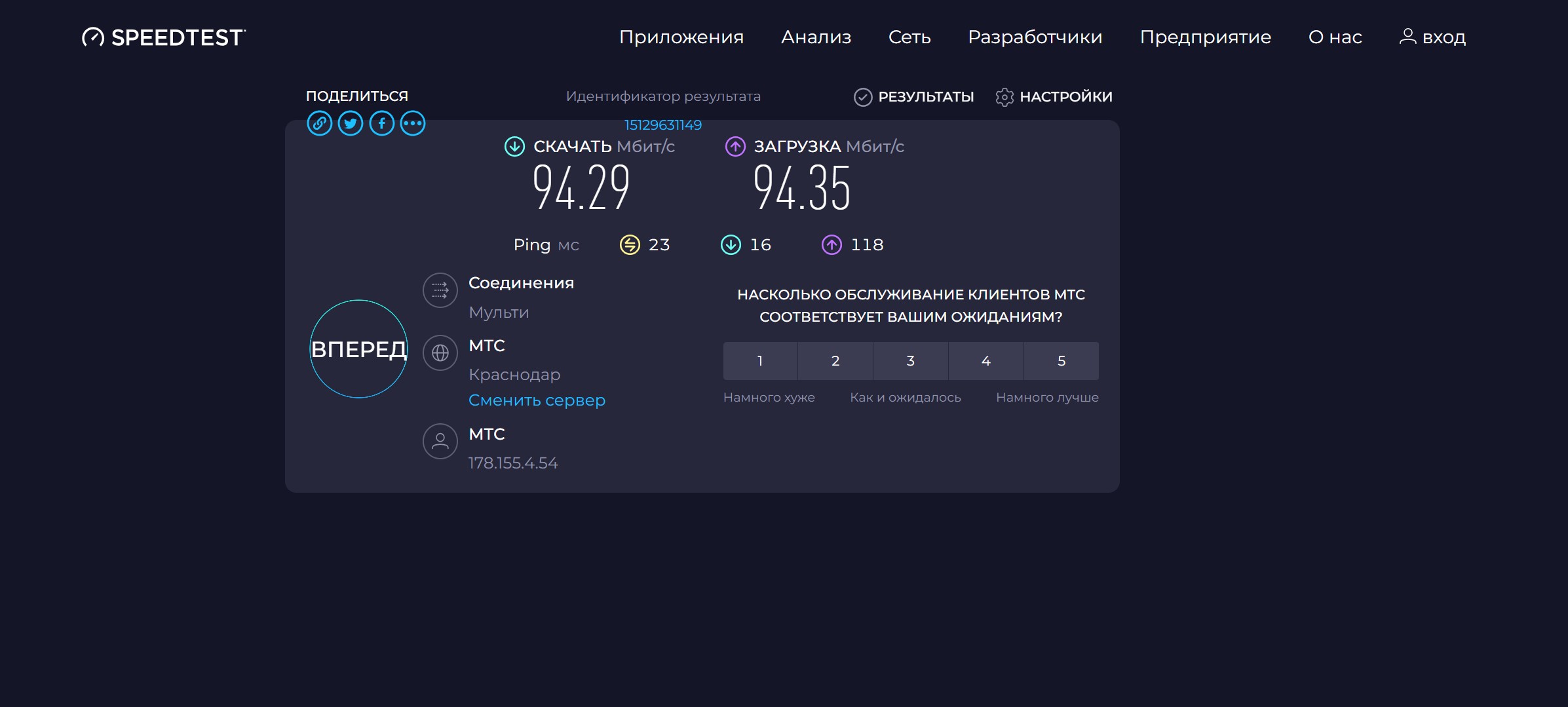Click the ЗАГРУЗКА Мбит/с label
This screenshot has height=707, width=1568.
tap(829, 147)
